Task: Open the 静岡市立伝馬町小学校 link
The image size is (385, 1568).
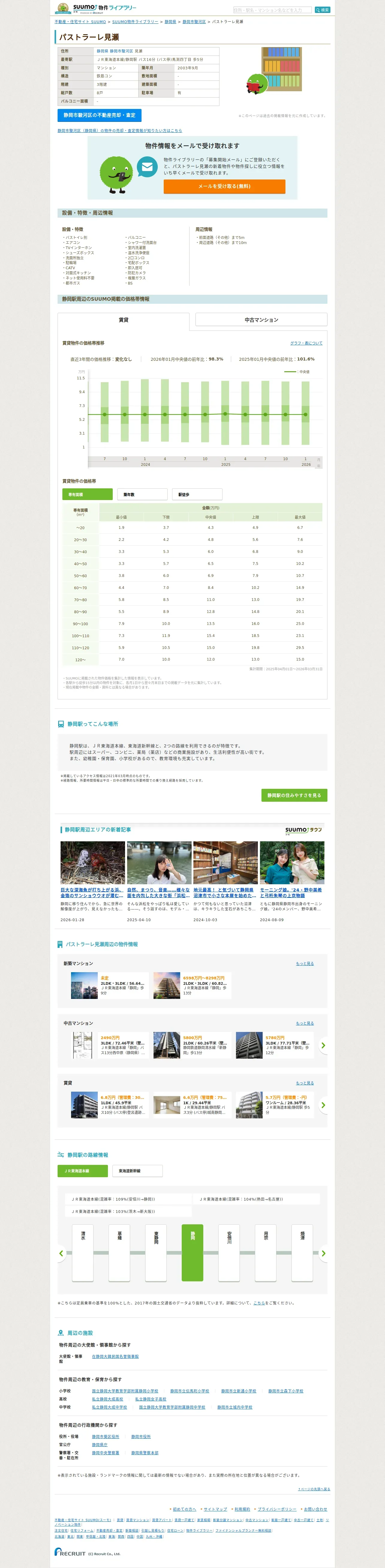Action: click(x=190, y=1391)
